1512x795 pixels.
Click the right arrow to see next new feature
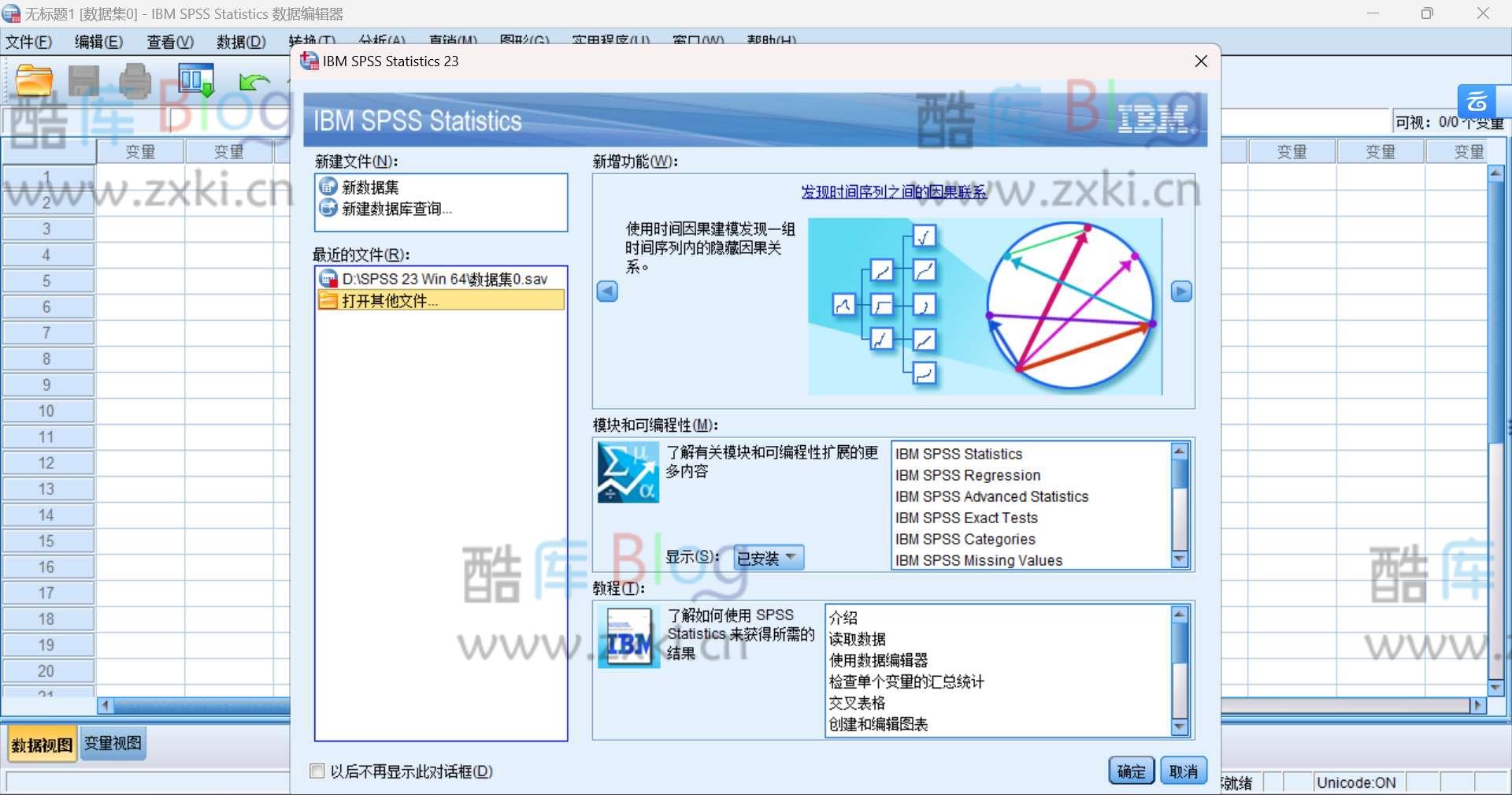tap(1180, 291)
